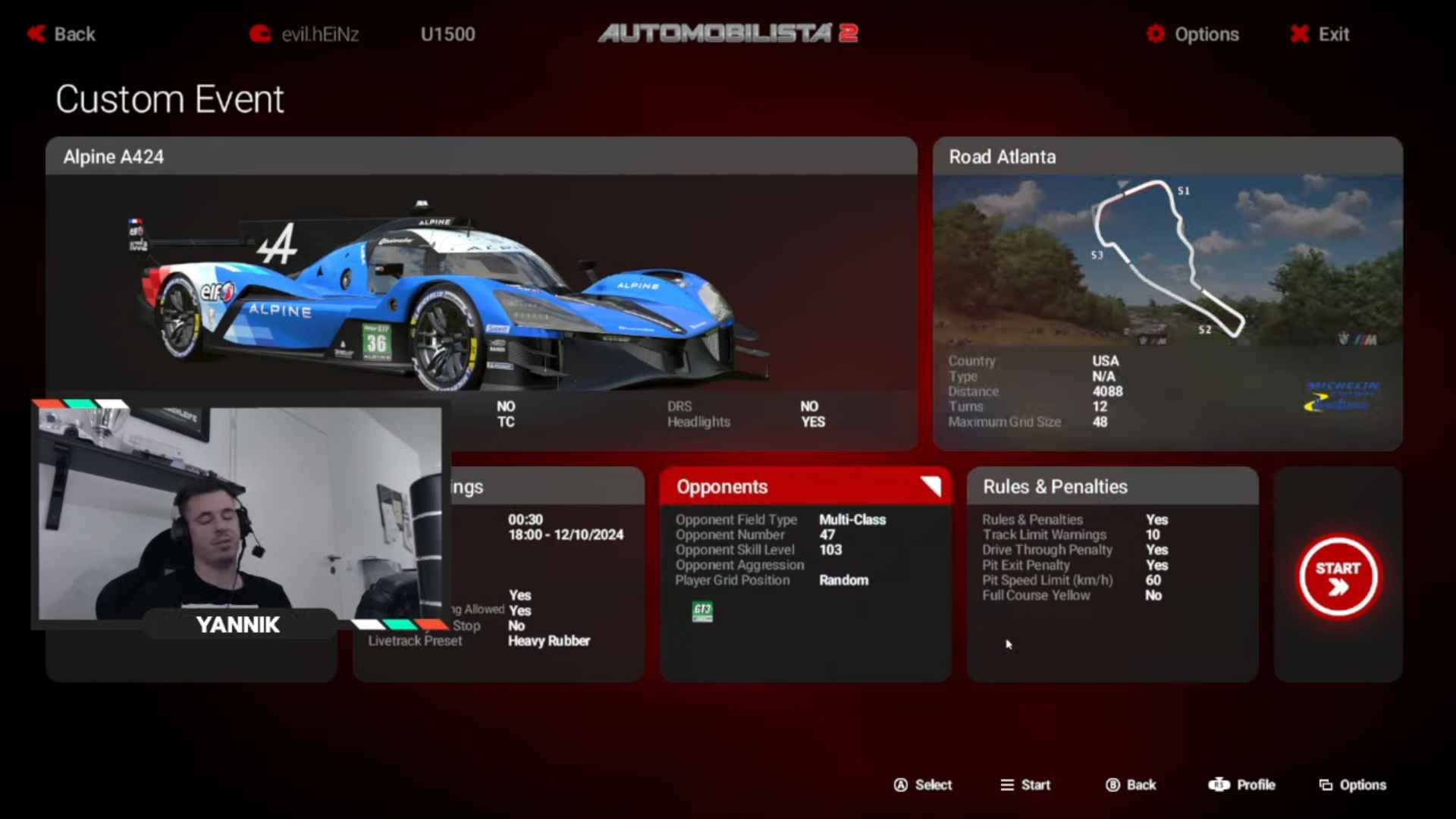Select the Full Course Yellow setting
1456x819 pixels.
tap(1036, 595)
